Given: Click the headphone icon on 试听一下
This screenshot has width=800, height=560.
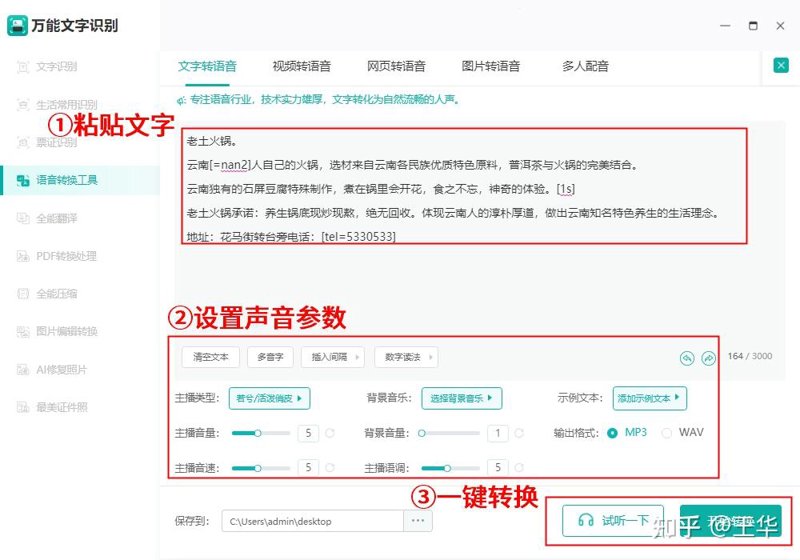Looking at the screenshot, I should (x=585, y=520).
